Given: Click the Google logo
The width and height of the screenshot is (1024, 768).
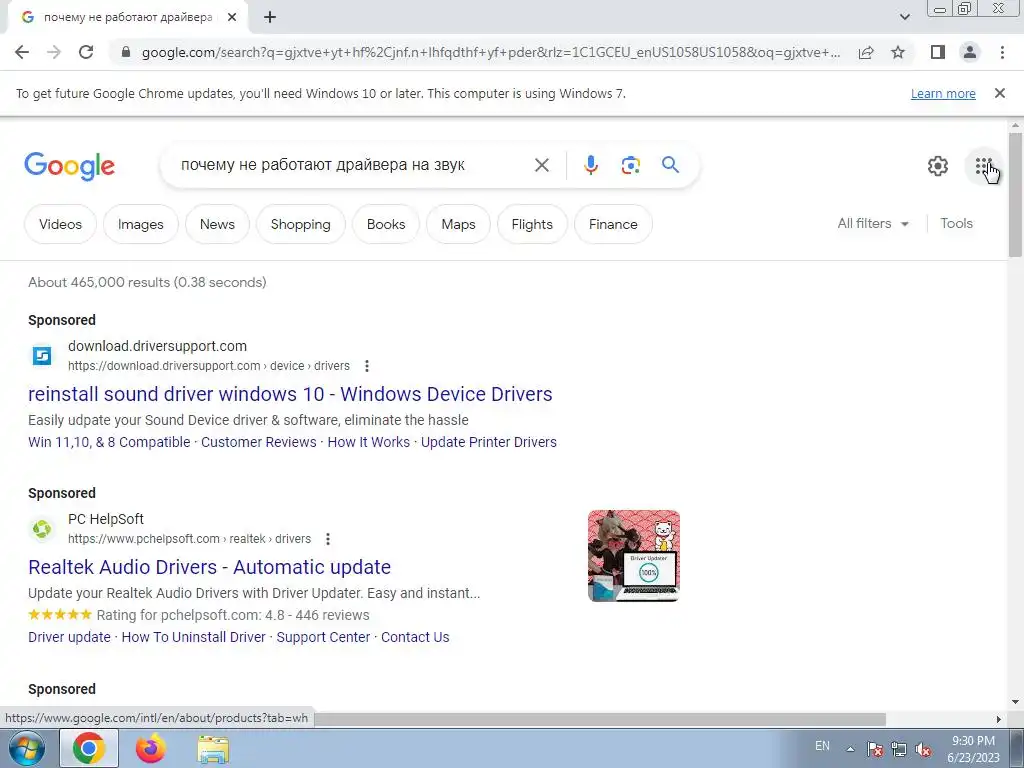Looking at the screenshot, I should pos(69,166).
